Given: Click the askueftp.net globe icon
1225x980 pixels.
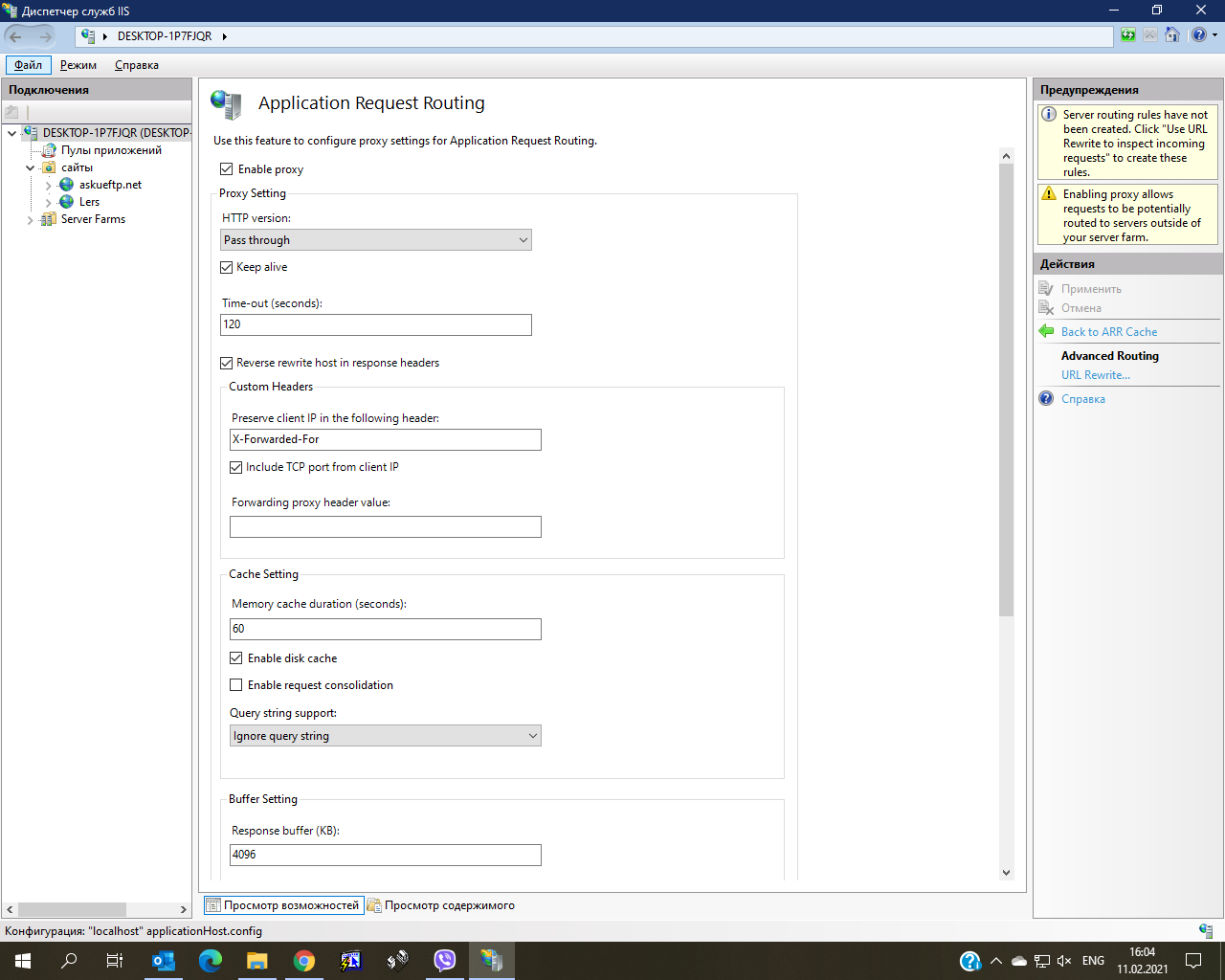Looking at the screenshot, I should (x=67, y=185).
